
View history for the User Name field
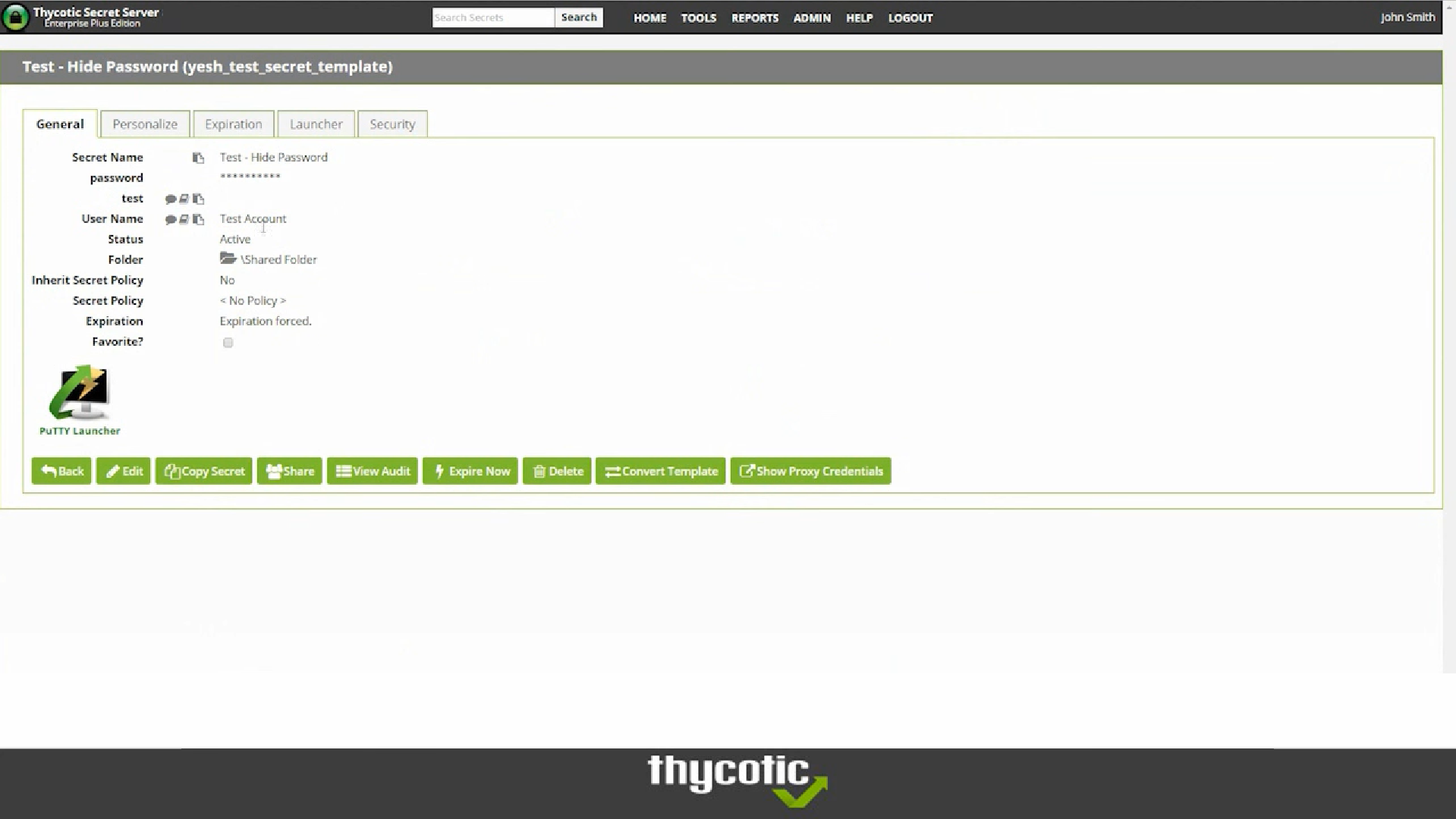point(184,219)
